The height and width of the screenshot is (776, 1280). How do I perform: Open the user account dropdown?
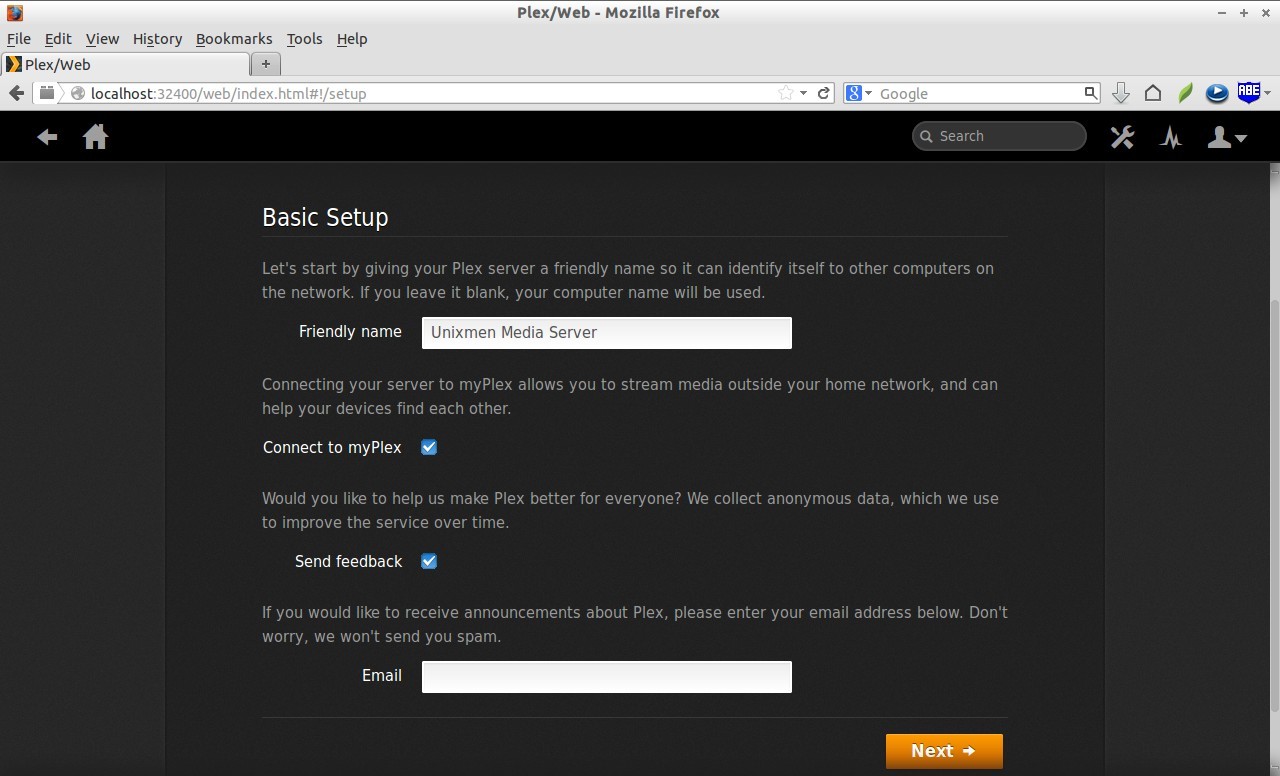1227,137
